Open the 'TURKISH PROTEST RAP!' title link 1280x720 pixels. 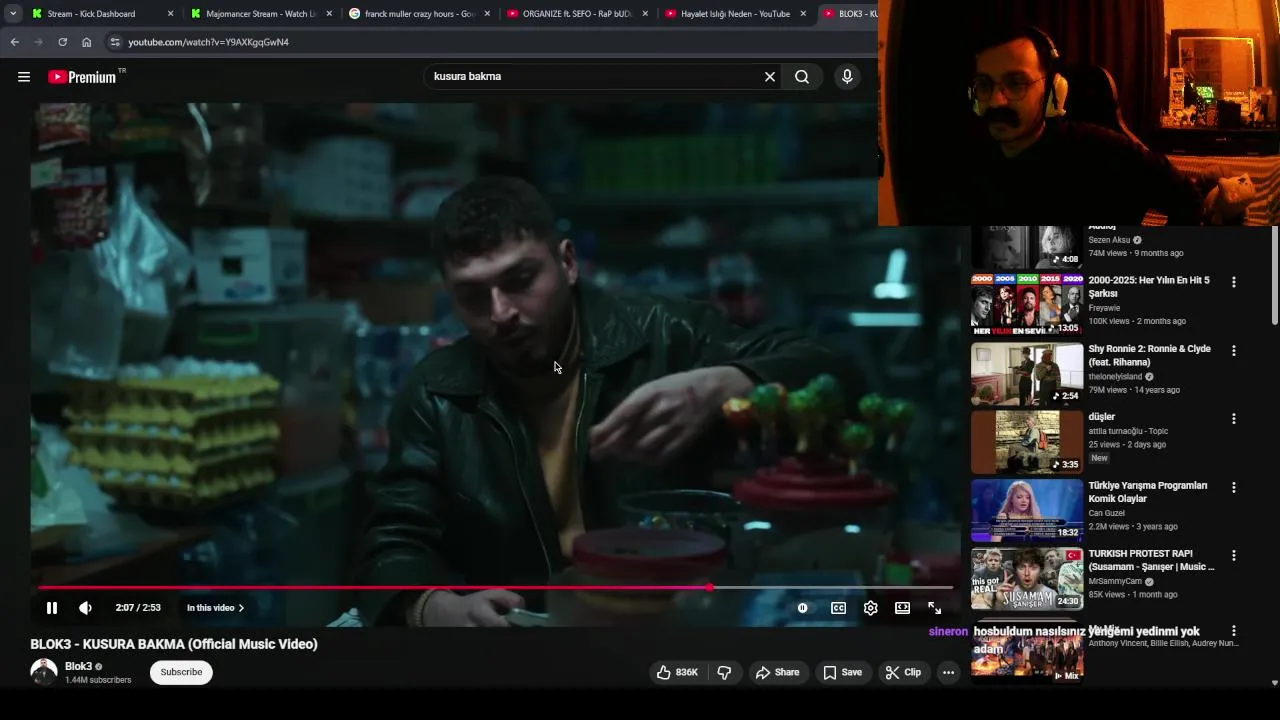pos(1151,560)
